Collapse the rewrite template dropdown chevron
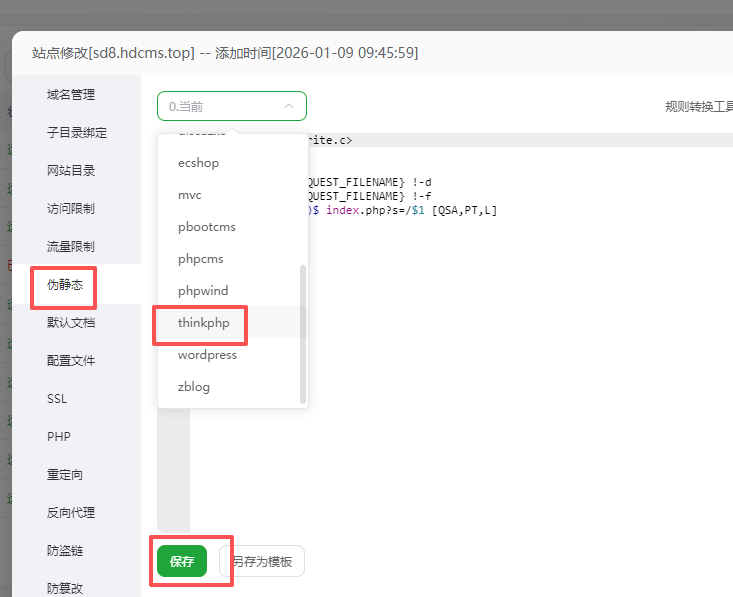The height and width of the screenshot is (597, 733). click(289, 106)
